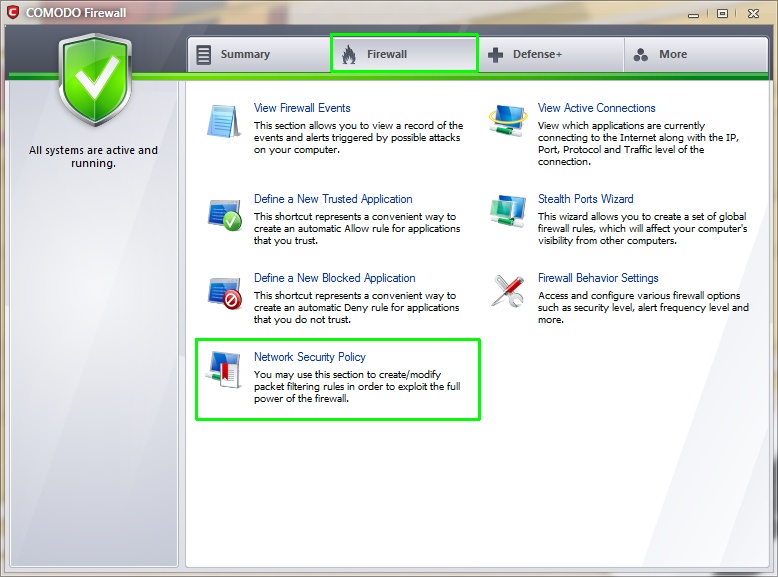
Task: Click the Firewall Behavior Settings tools icon
Action: 508,291
